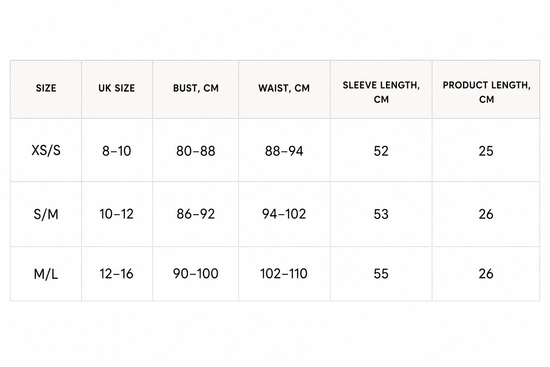The height and width of the screenshot is (367, 550).
Task: Click product length 25 cell
Action: (x=486, y=150)
